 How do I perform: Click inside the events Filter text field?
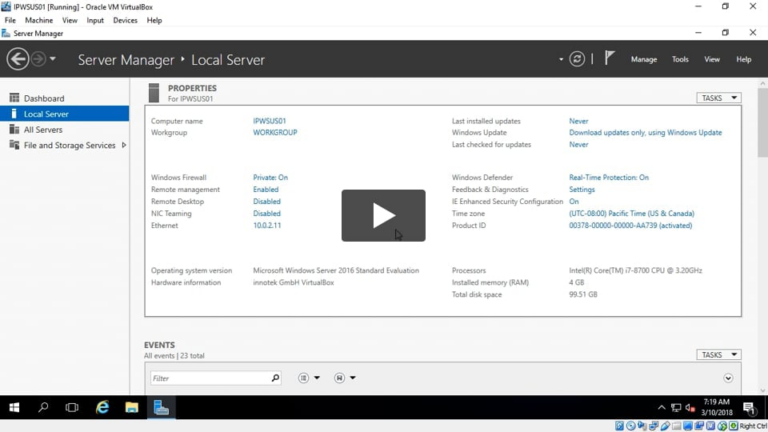pyautogui.click(x=210, y=378)
